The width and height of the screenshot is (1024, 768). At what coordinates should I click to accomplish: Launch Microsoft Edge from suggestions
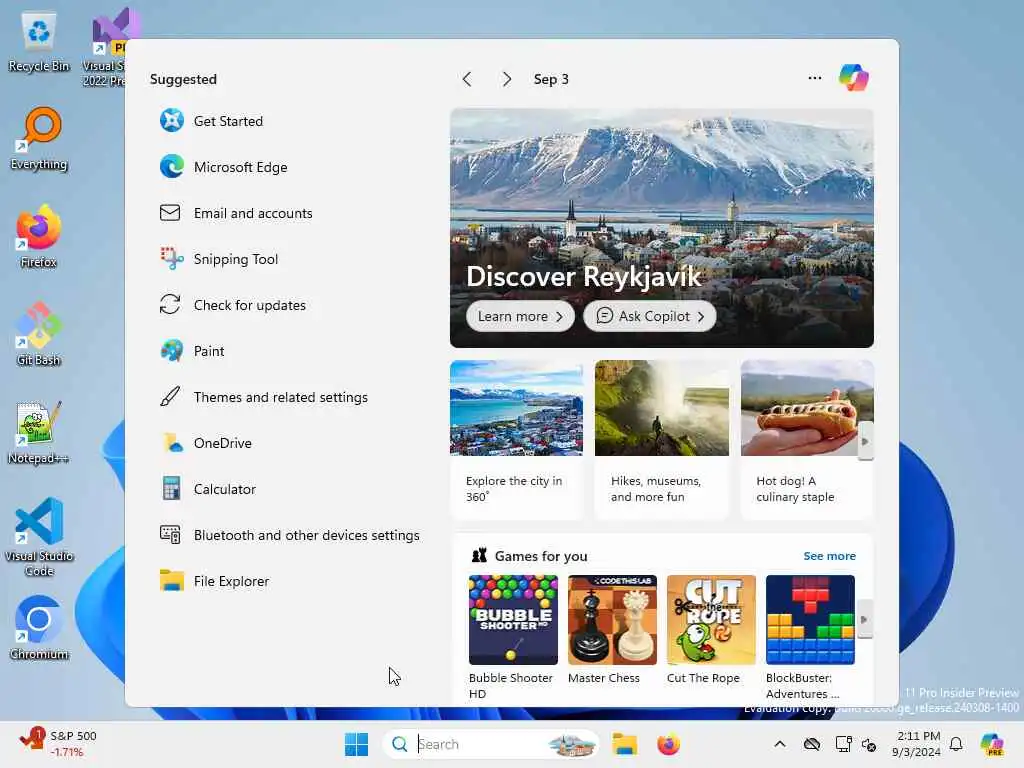tap(223, 167)
